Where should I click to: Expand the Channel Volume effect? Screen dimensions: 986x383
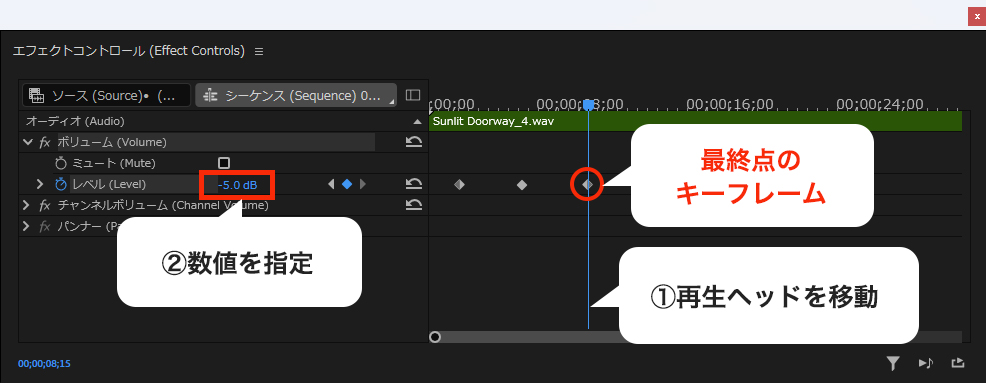click(26, 205)
